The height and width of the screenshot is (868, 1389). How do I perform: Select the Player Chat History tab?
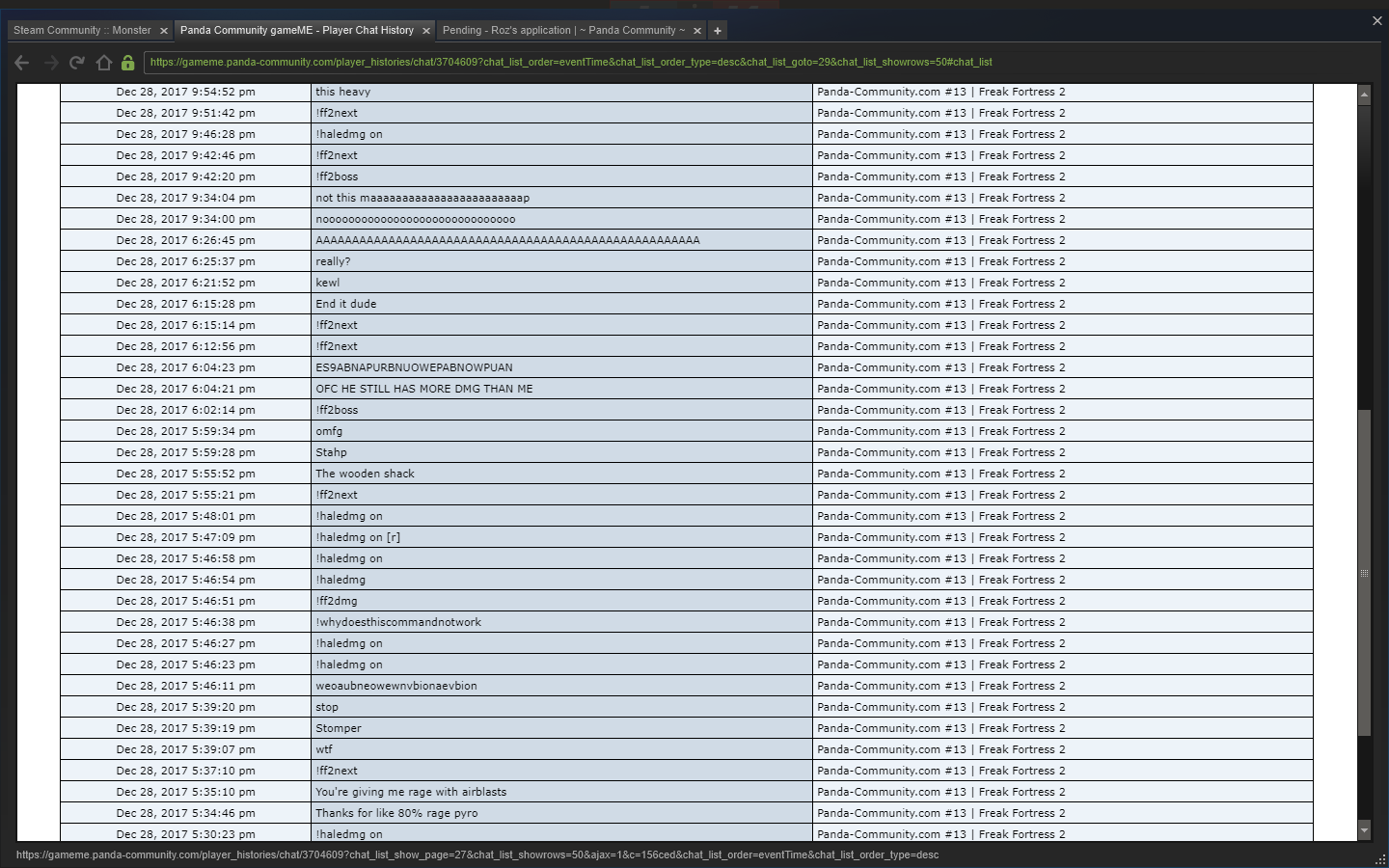click(296, 31)
